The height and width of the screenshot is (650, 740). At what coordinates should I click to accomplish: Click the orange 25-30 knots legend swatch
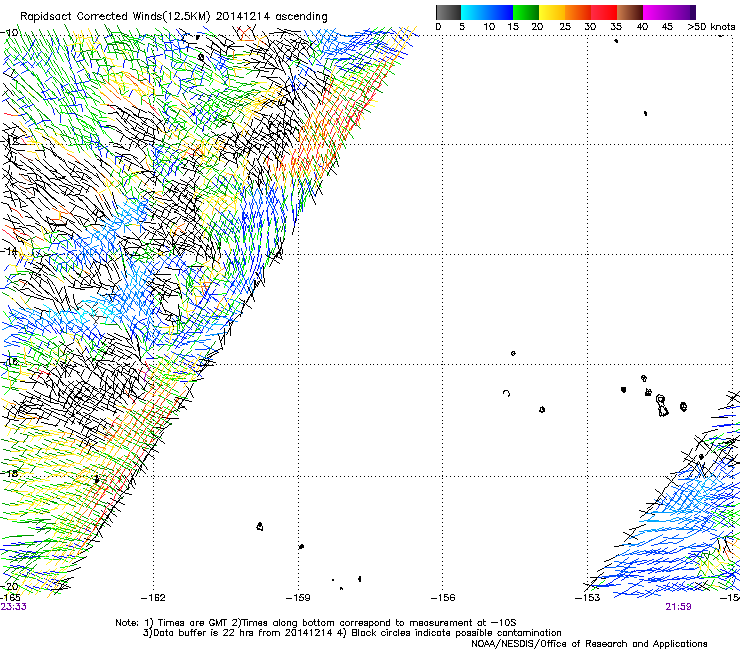pos(578,12)
